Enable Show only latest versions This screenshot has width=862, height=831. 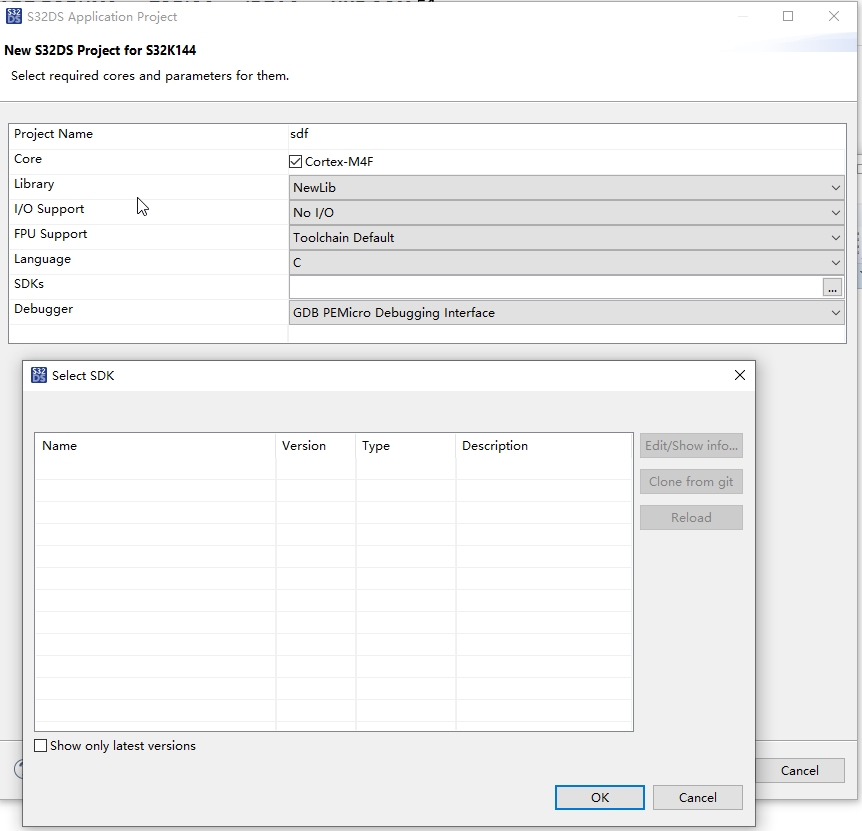(41, 746)
